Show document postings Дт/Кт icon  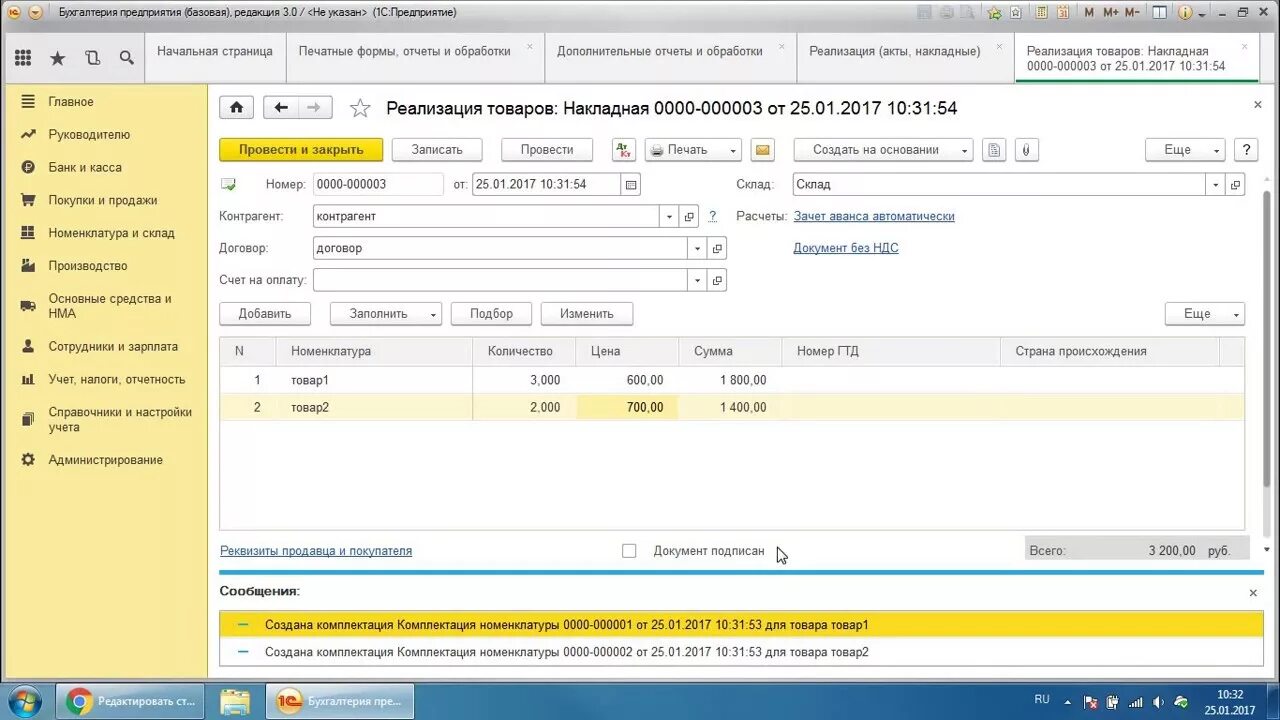point(624,150)
